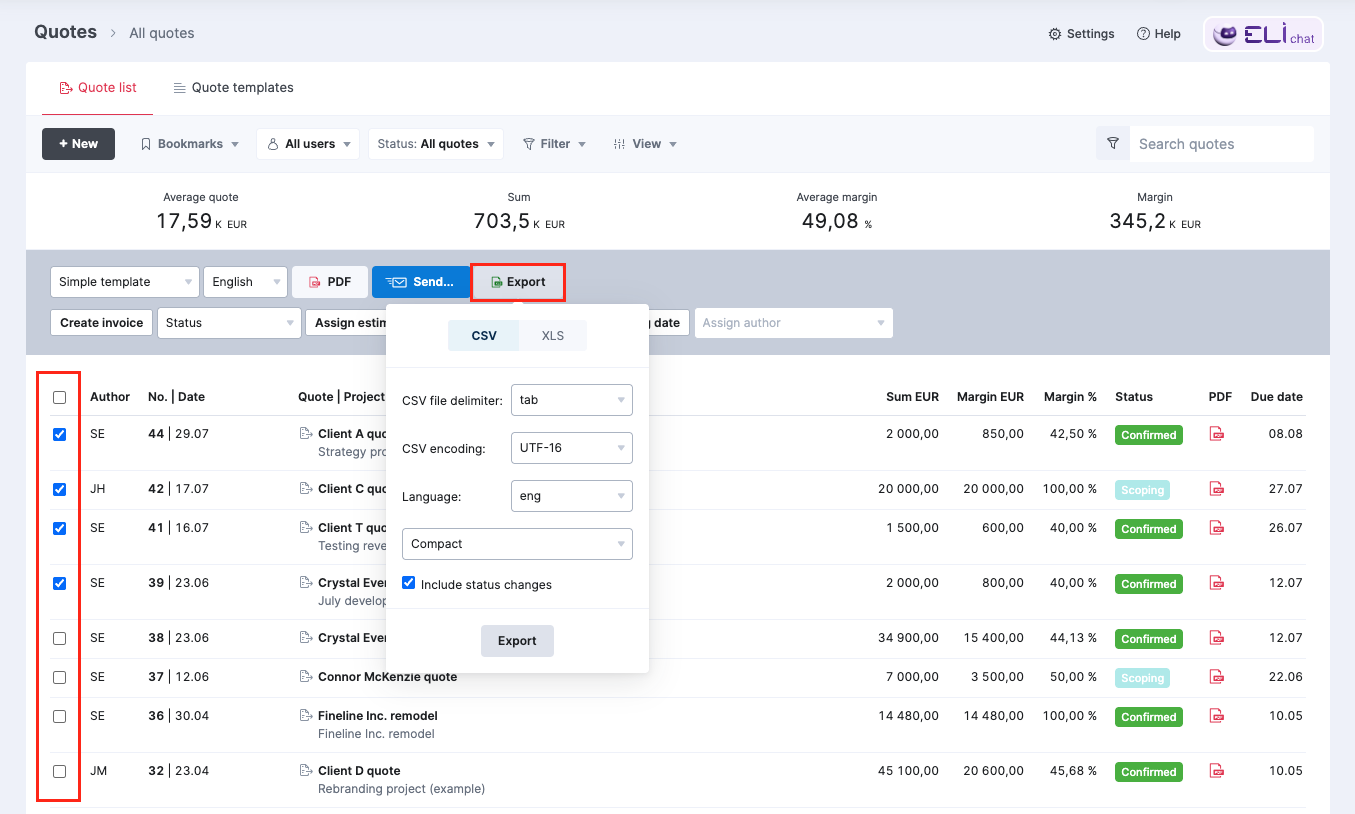Open the All users dropdown
The image size is (1355, 814).
[x=308, y=144]
